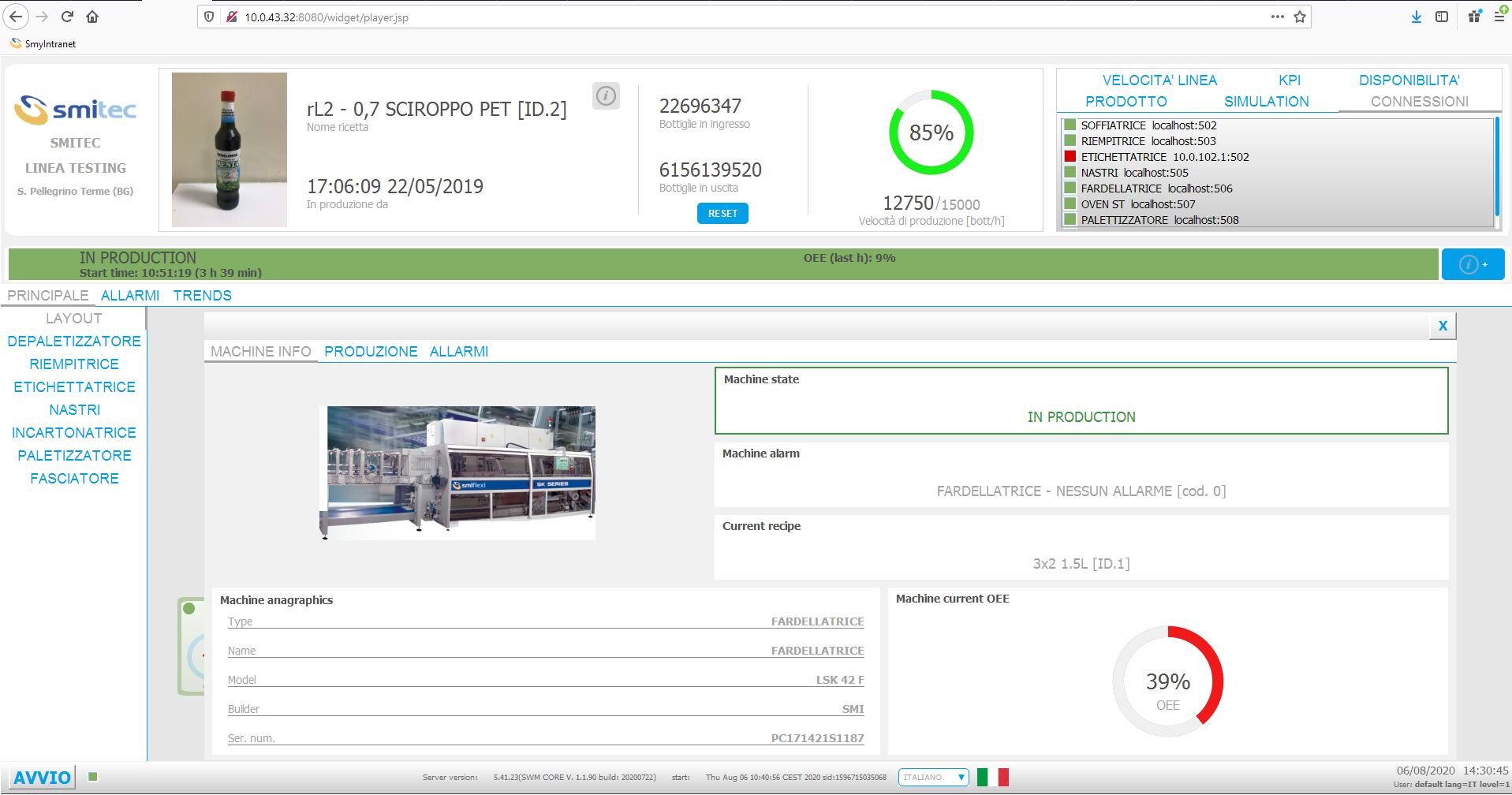Image resolution: width=1512 pixels, height=795 pixels.
Task: Click the FARDELLATRICE green connection indicator
Action: [1070, 188]
